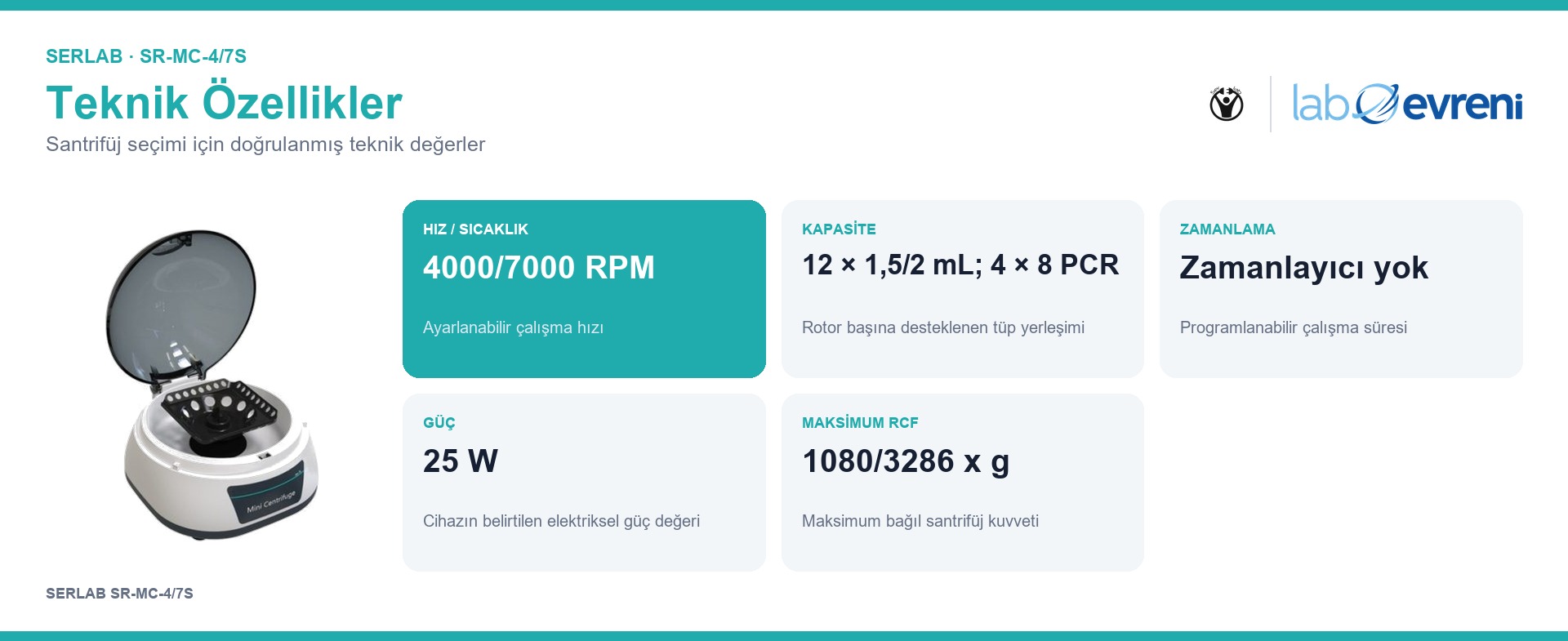Image resolution: width=1568 pixels, height=641 pixels.
Task: Click the 'Santrifüj seçimi için doğrulanmış' subtitle
Action: click(x=265, y=145)
